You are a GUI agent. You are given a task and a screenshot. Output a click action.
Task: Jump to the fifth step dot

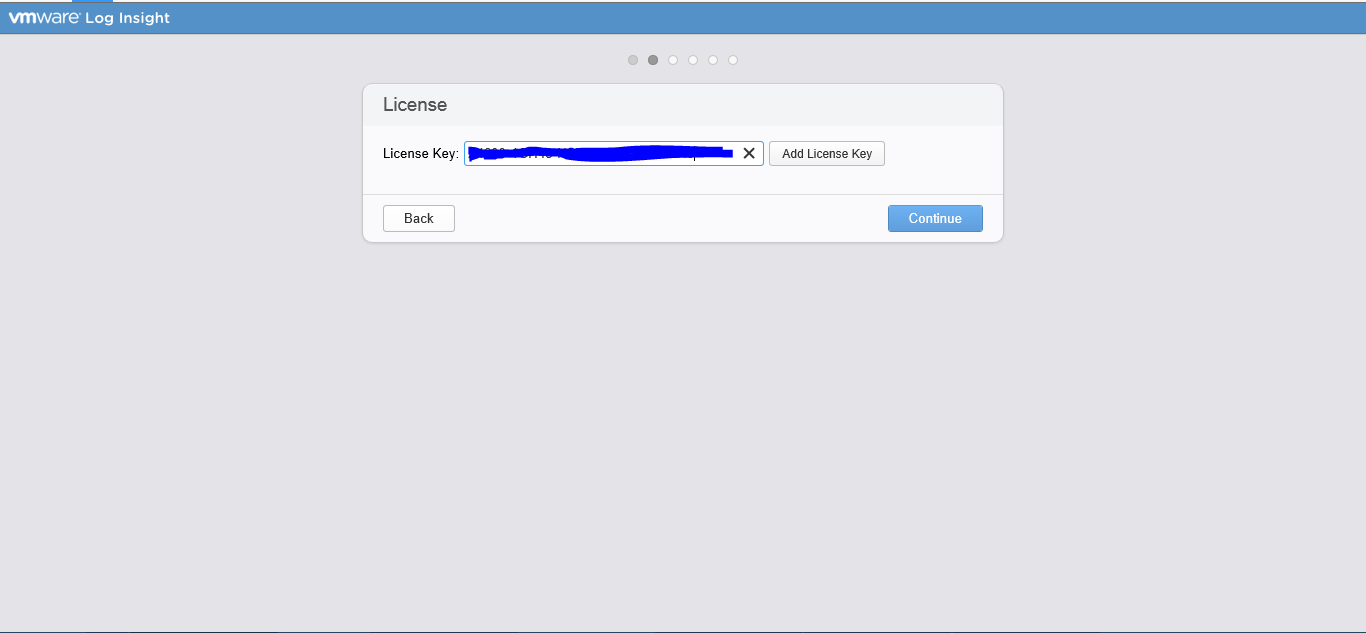(713, 60)
